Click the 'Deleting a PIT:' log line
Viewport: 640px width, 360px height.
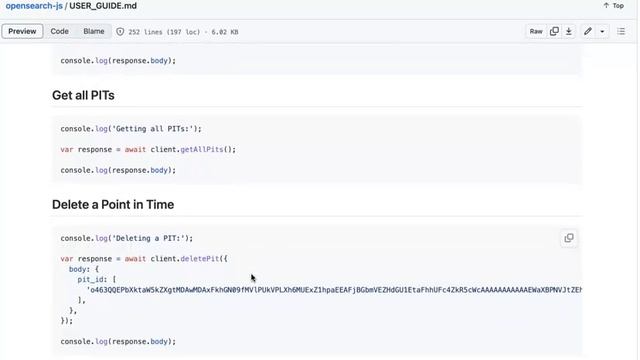point(127,238)
